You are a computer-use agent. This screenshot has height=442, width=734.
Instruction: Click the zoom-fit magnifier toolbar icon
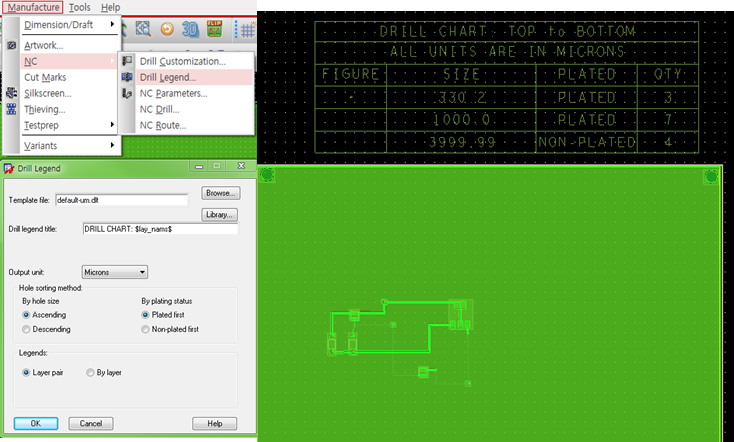click(143, 29)
